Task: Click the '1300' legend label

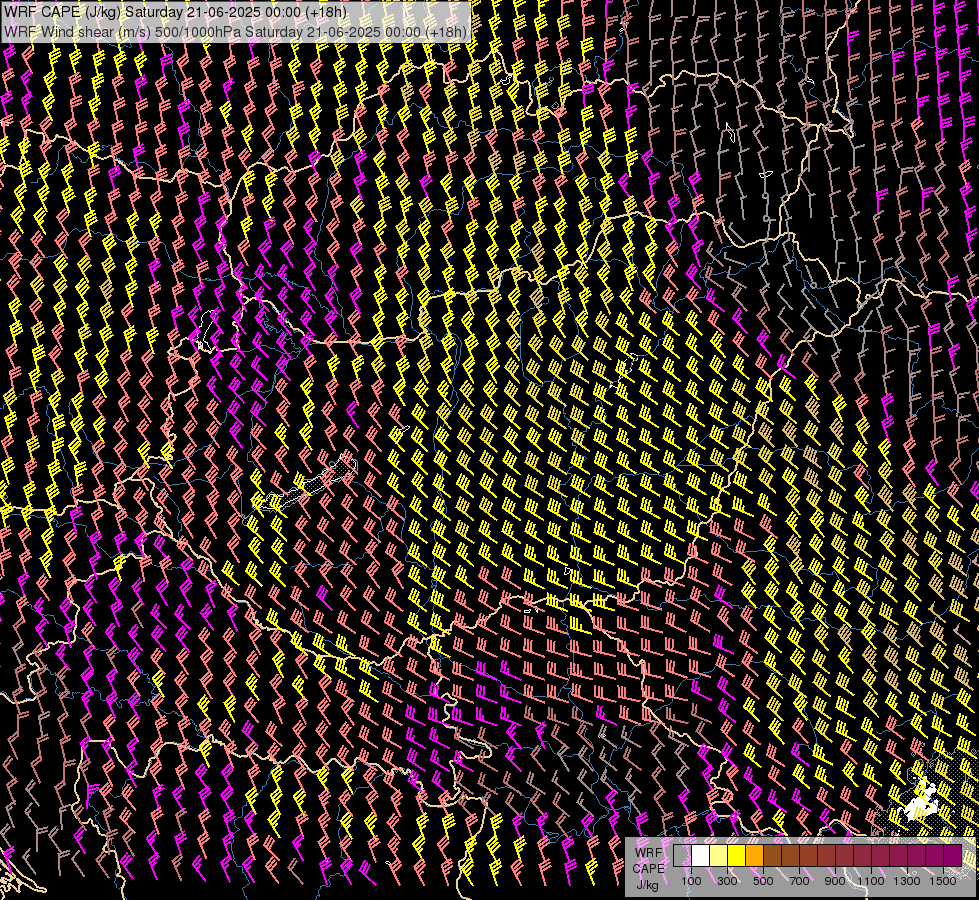Action: [907, 881]
